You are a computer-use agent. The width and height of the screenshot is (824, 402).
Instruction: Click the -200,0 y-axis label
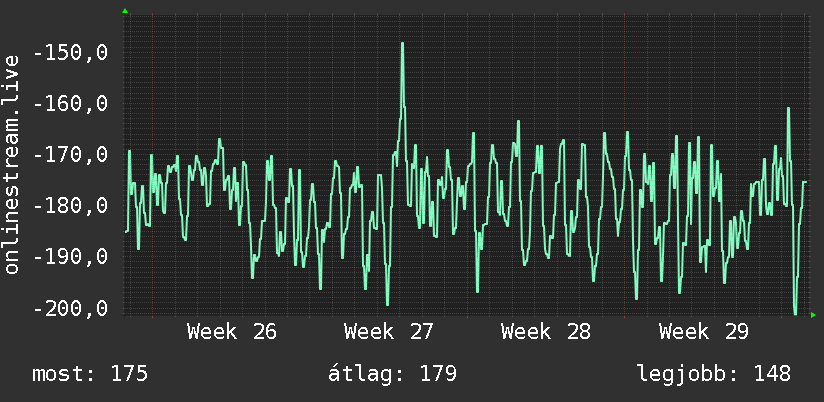point(70,308)
